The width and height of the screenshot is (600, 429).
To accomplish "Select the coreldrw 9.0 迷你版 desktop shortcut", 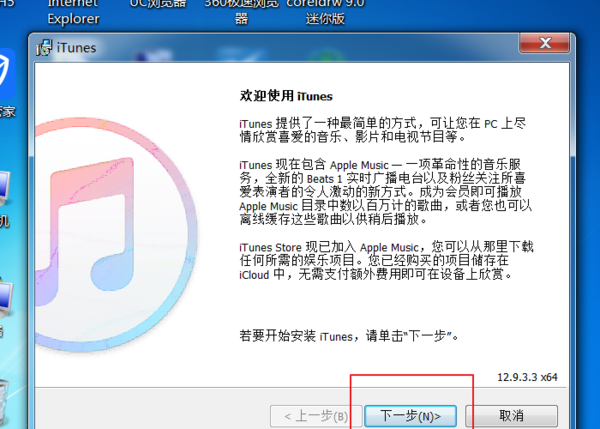I will [325, 11].
